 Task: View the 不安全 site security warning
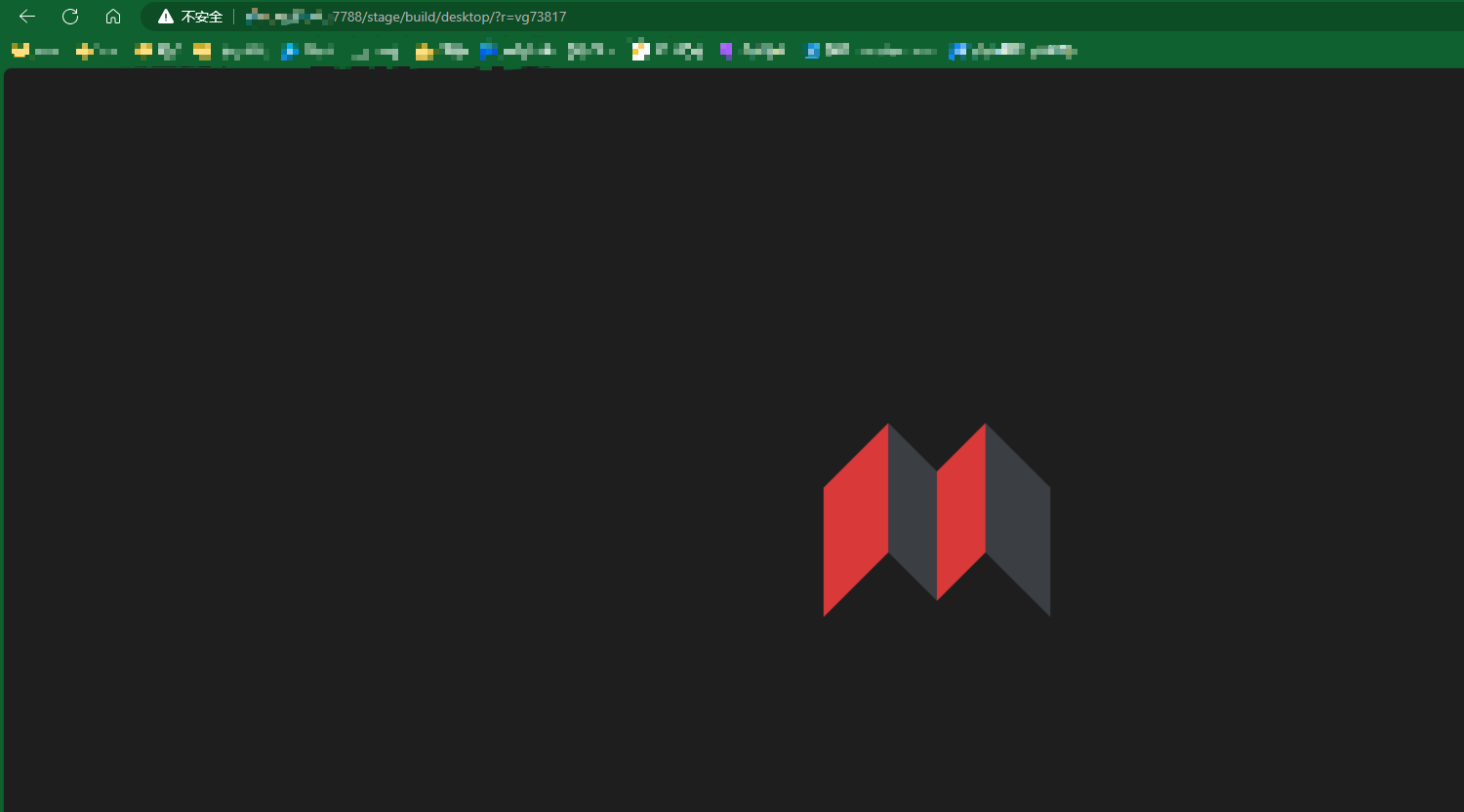[x=190, y=17]
